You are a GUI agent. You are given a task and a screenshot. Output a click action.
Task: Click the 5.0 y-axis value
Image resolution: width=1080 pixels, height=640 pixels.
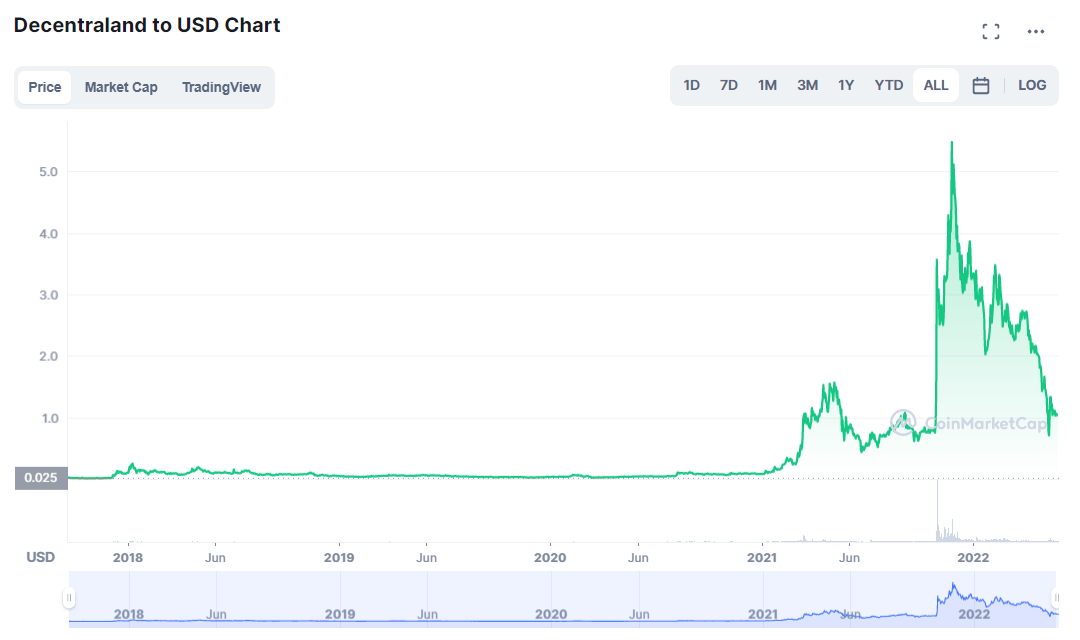[x=48, y=172]
